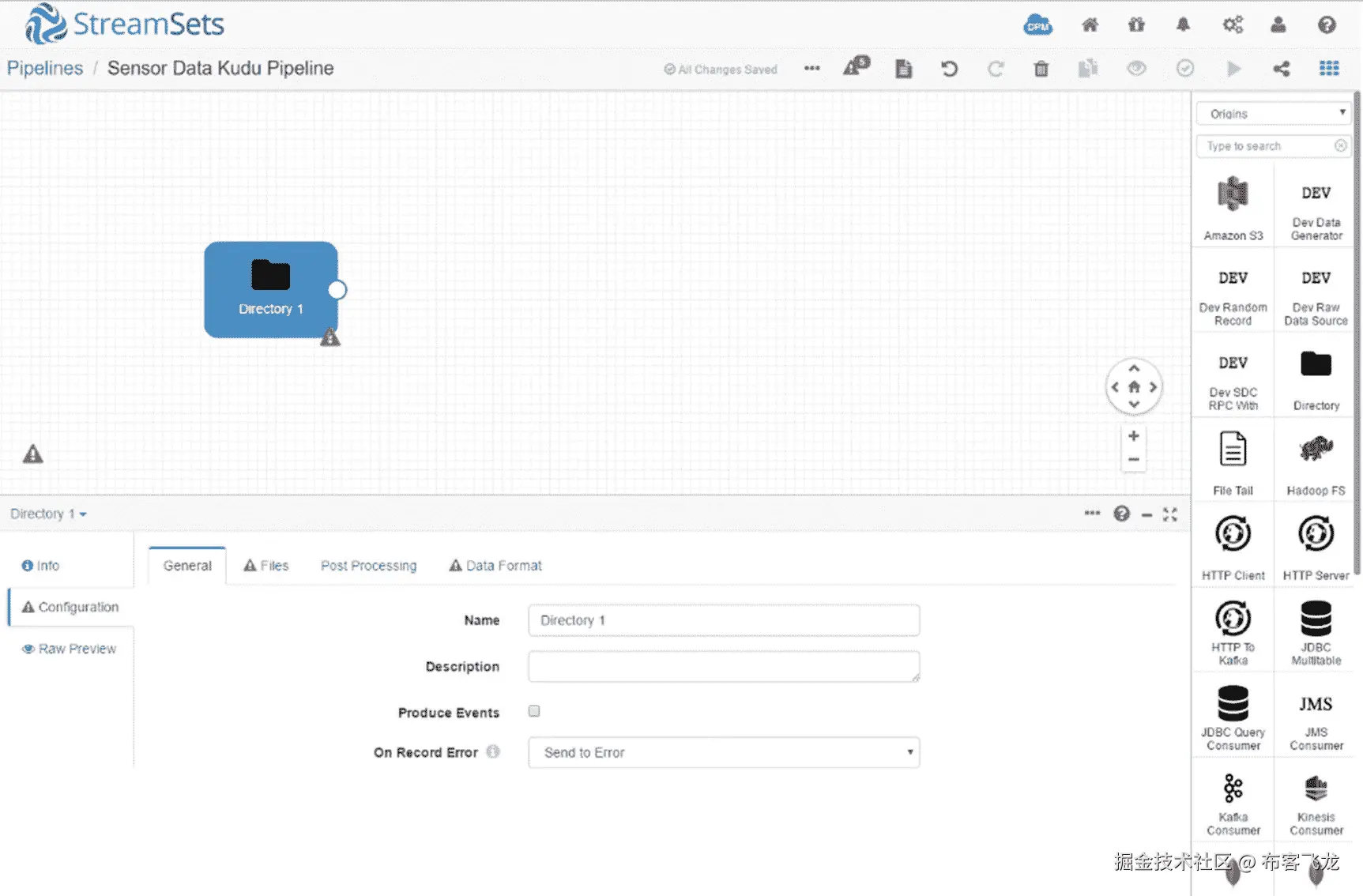Open the Raw Preview side tab
The width and height of the screenshot is (1363, 896).
click(x=70, y=649)
